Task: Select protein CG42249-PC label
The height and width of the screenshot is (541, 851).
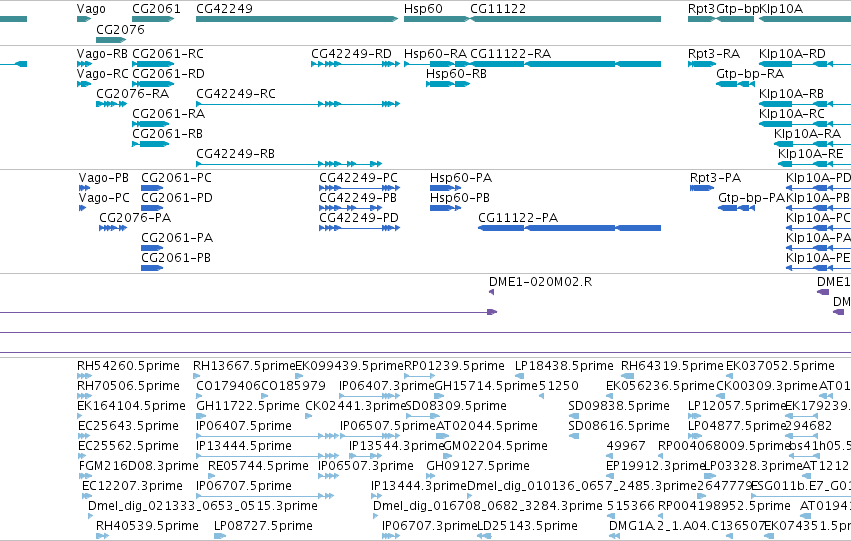Action: (358, 178)
